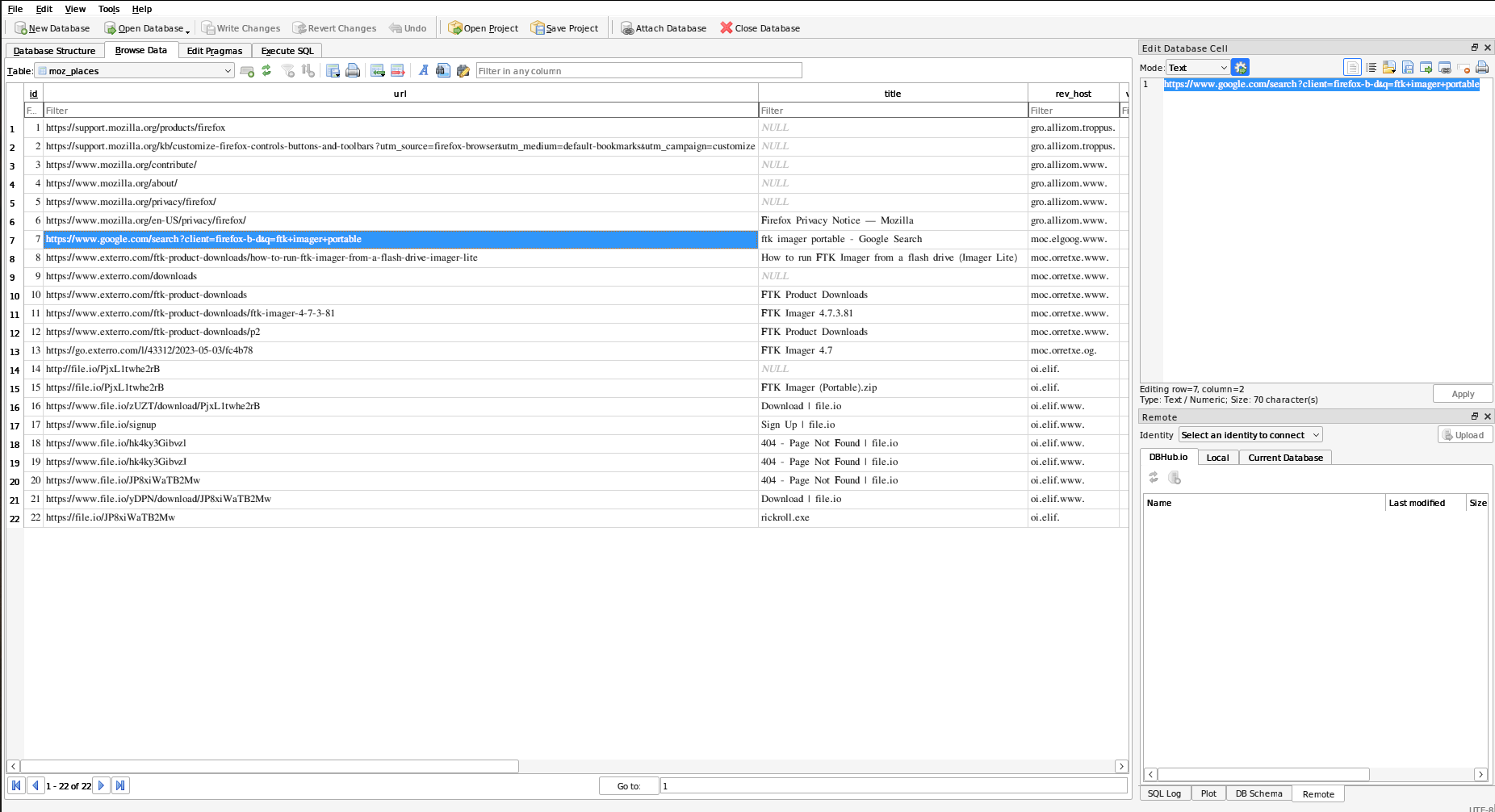The height and width of the screenshot is (812, 1495).
Task: Click the save table as icon
Action: (333, 71)
